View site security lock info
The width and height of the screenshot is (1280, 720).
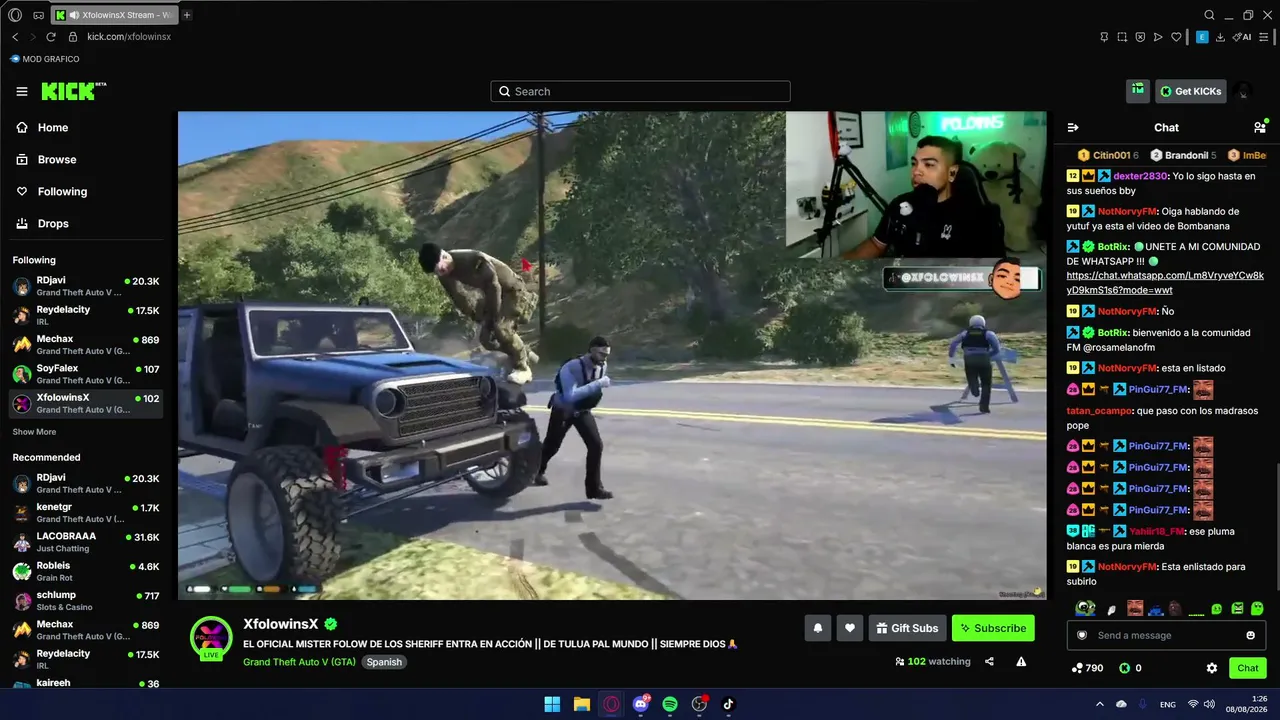pos(72,37)
